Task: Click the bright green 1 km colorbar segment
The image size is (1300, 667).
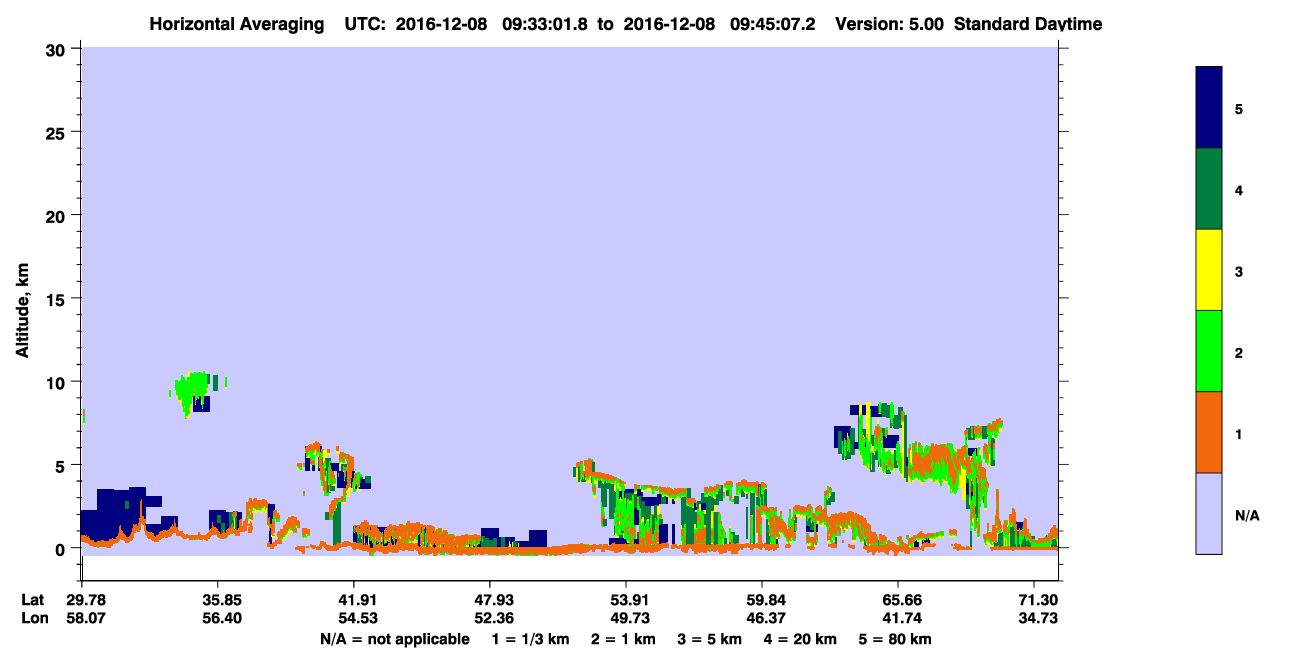Action: point(1209,351)
